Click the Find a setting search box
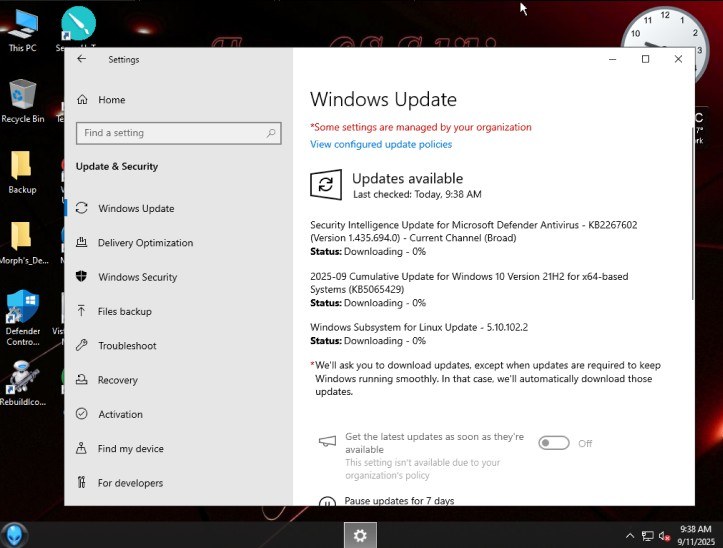723x548 pixels. point(178,133)
